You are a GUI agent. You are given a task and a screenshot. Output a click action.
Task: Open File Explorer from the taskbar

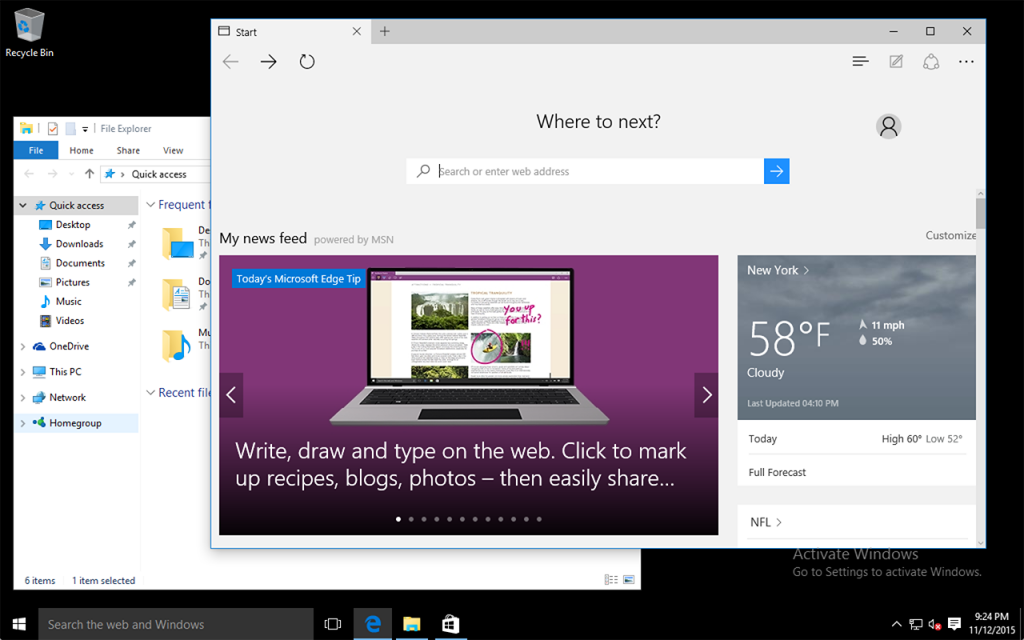(x=411, y=624)
